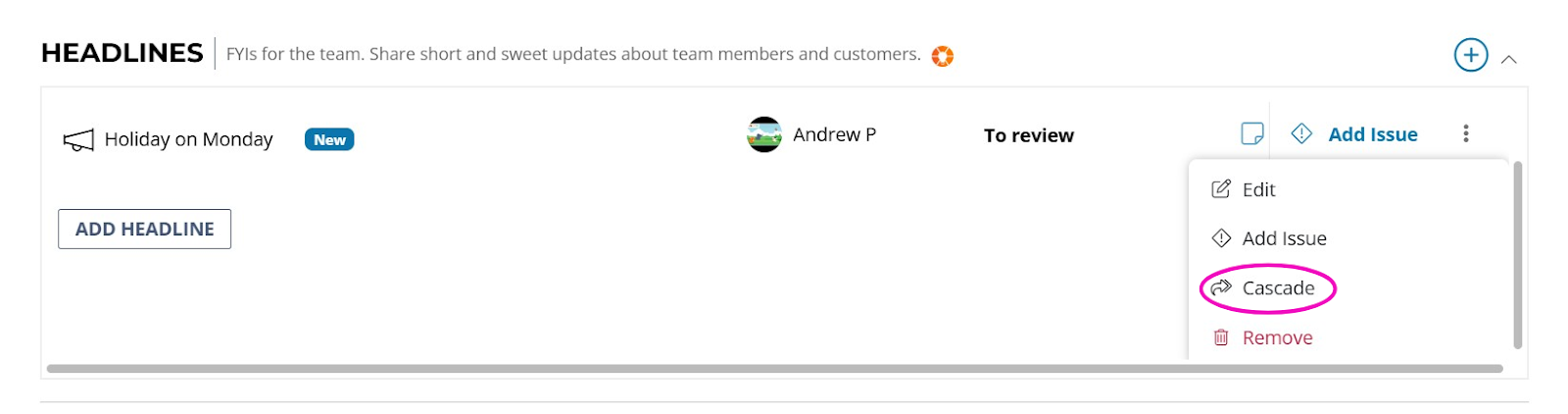
Task: Click the New badge on the headline
Action: (x=329, y=139)
